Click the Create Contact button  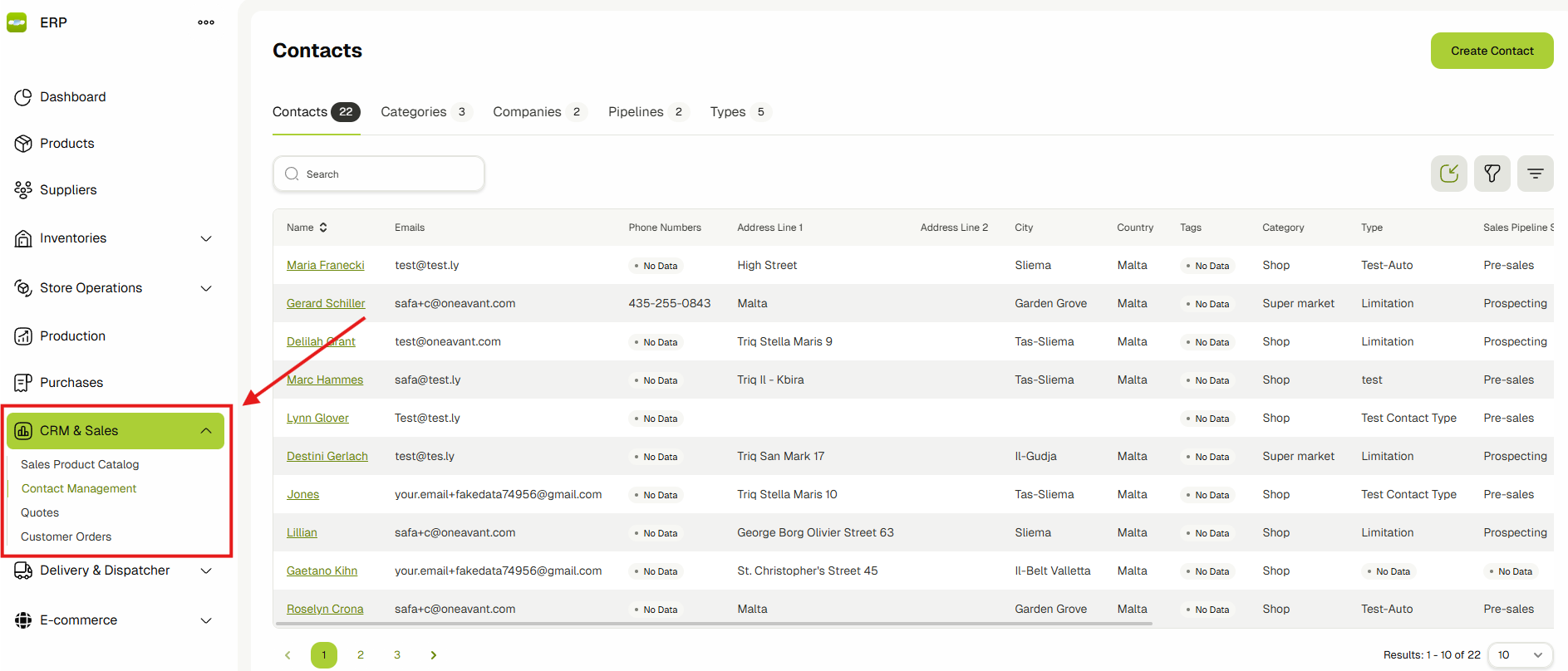[x=1492, y=51]
